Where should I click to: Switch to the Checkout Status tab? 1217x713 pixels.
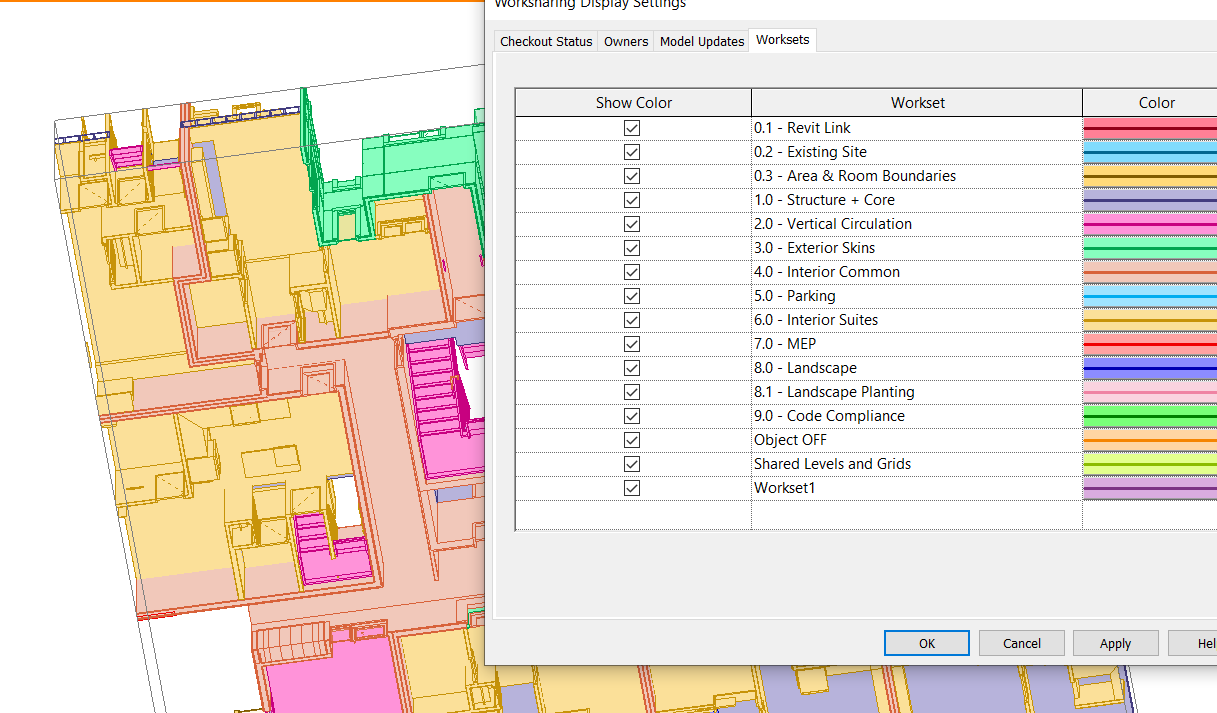(x=545, y=41)
